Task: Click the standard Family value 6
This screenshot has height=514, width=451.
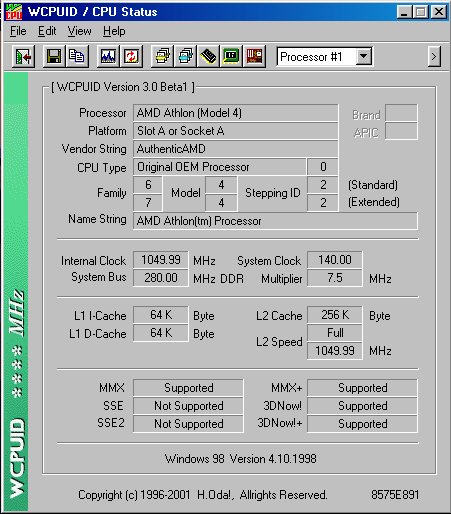Action: coord(148,185)
